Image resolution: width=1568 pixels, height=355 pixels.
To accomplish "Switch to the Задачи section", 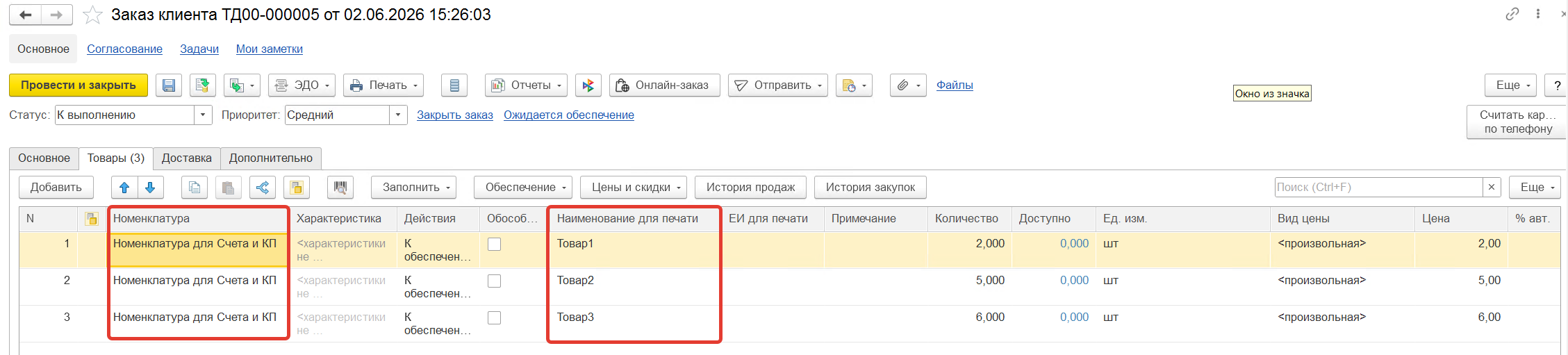I will 199,49.
